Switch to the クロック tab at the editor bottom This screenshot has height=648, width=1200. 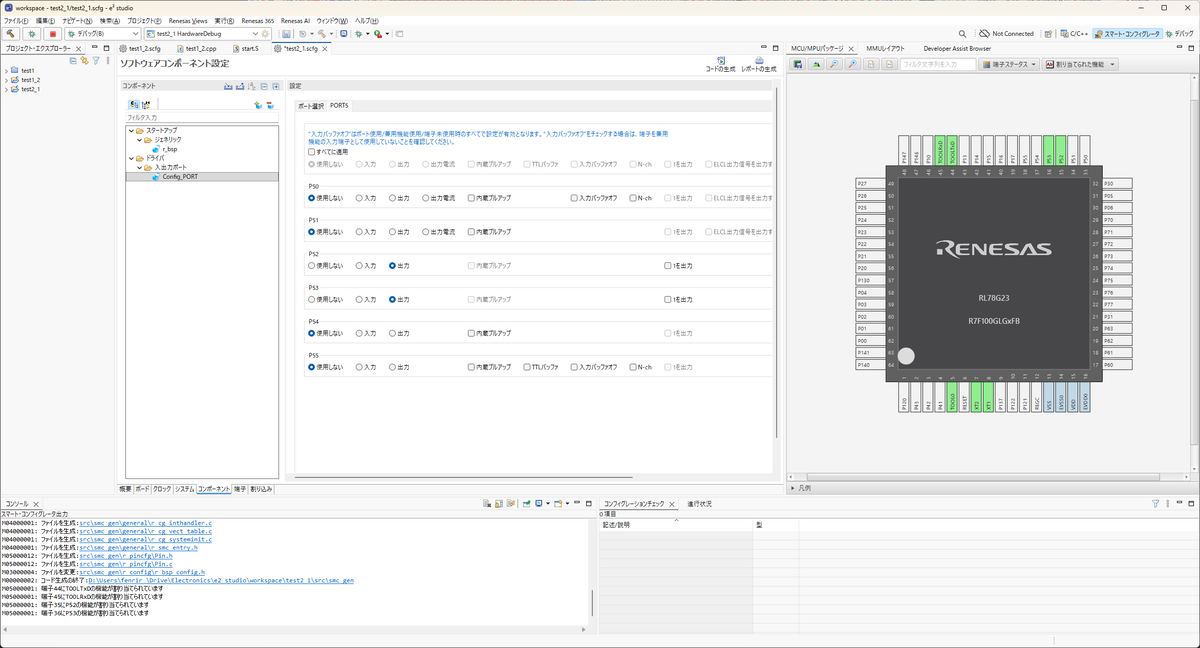[x=162, y=489]
